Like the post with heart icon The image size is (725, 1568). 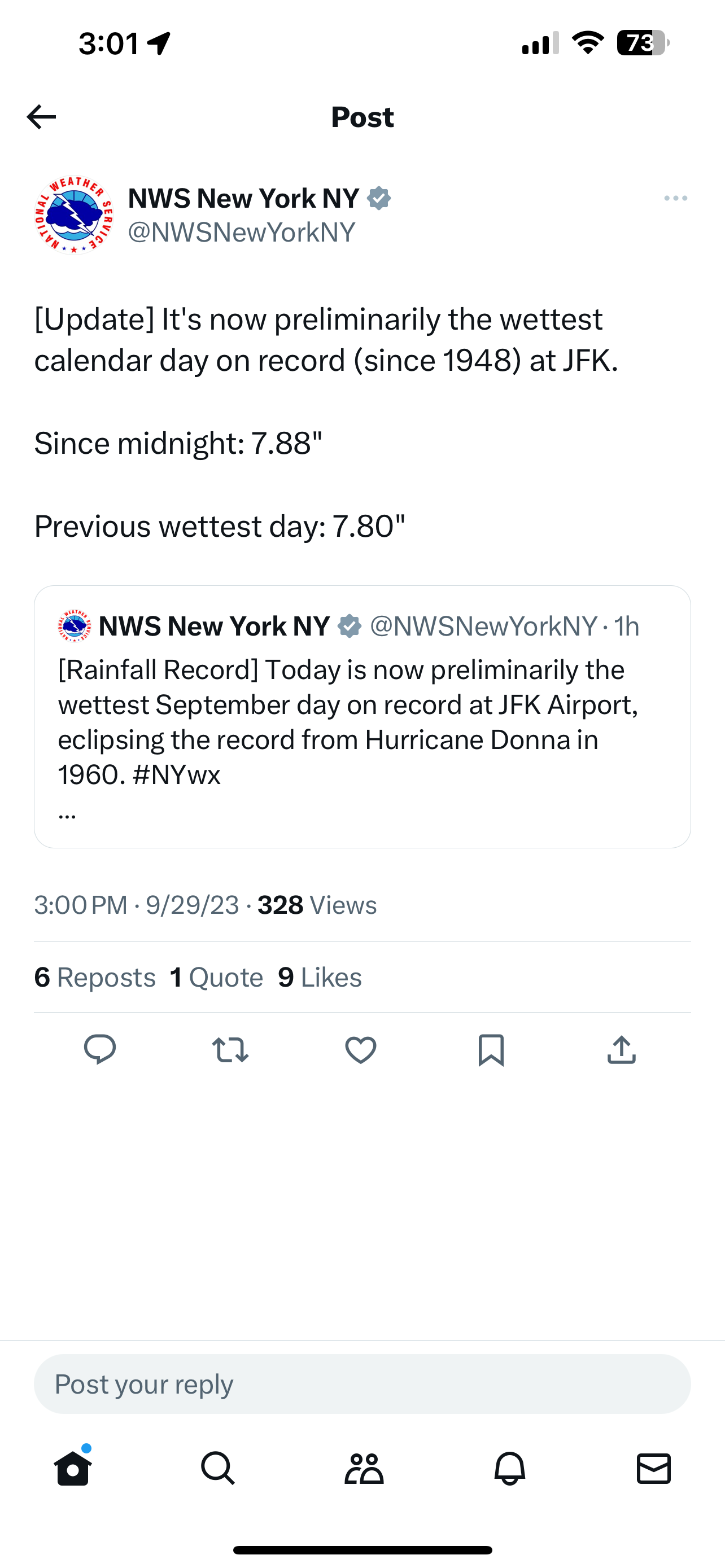[x=360, y=1050]
